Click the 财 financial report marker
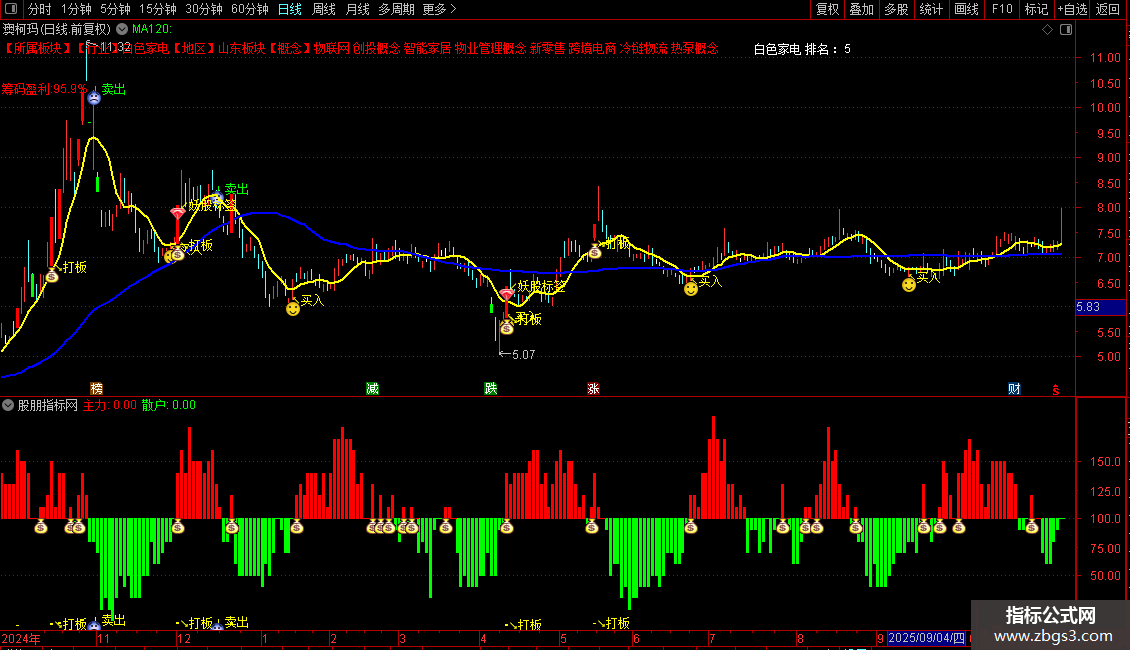The width and height of the screenshot is (1130, 650). 1014,388
